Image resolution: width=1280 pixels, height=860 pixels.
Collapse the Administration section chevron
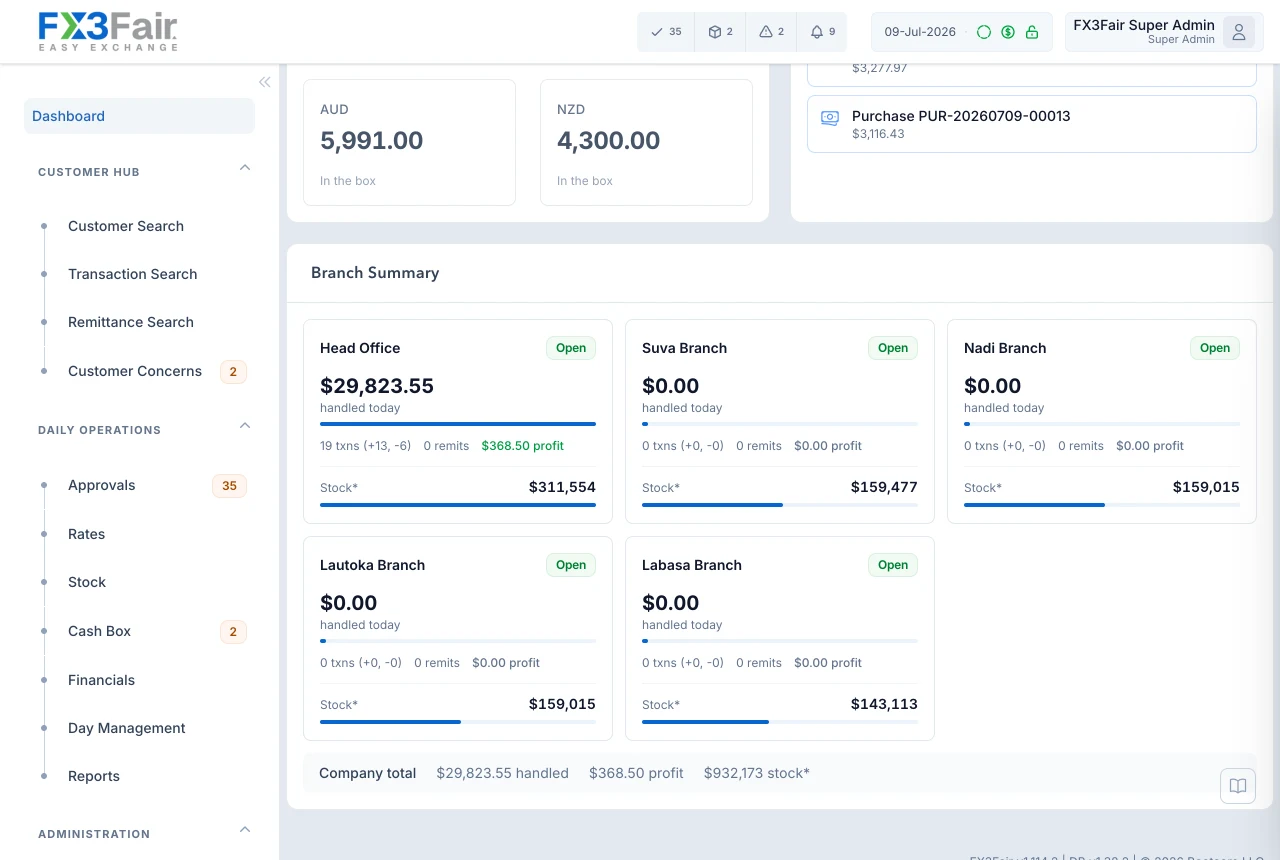tap(245, 830)
